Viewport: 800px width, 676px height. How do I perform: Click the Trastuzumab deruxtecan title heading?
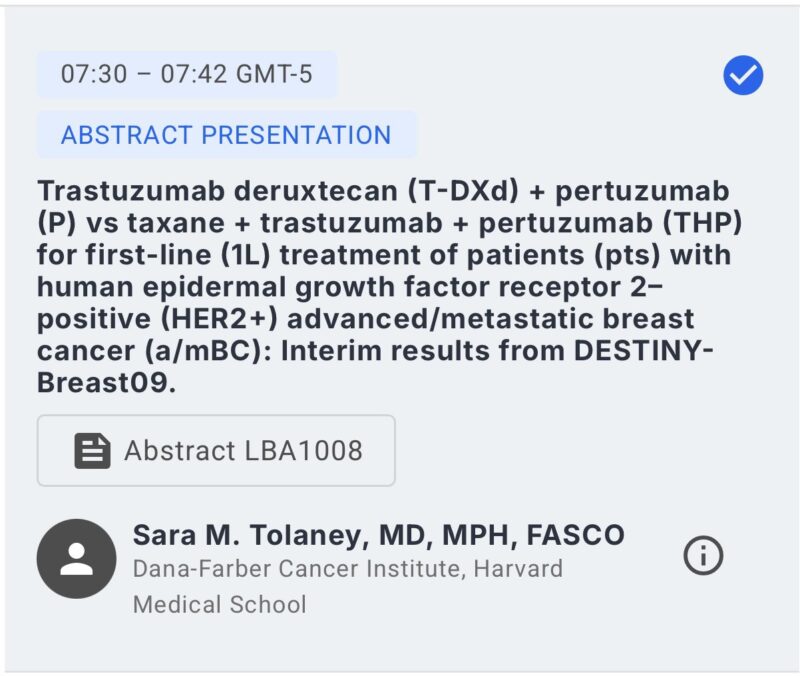(389, 286)
